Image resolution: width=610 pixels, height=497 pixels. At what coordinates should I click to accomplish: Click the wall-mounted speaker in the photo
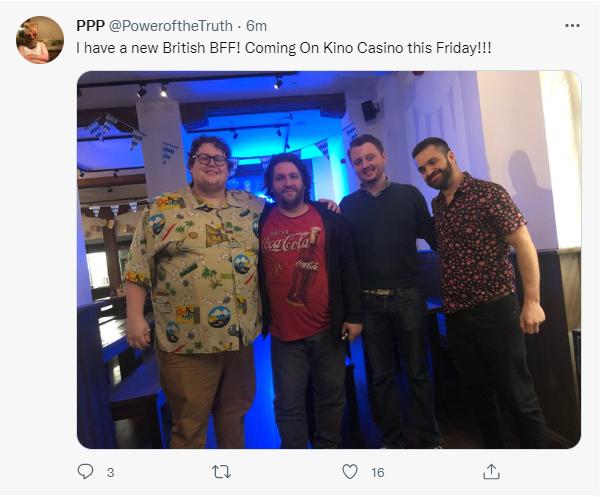(370, 110)
